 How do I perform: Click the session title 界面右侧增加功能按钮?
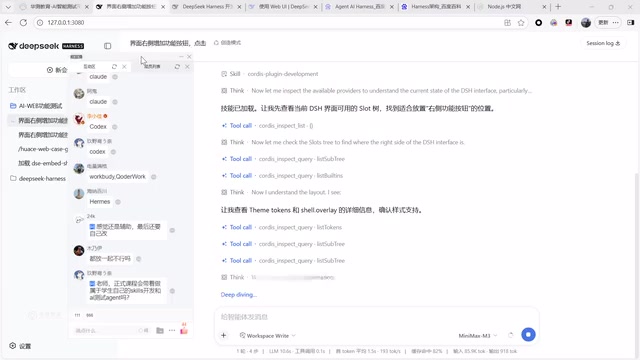tap(168, 43)
